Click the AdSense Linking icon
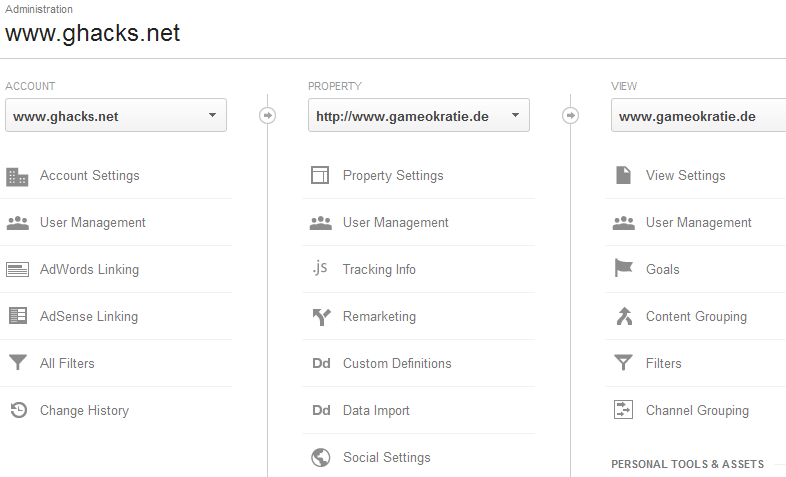The height and width of the screenshot is (477, 786). [x=17, y=317]
